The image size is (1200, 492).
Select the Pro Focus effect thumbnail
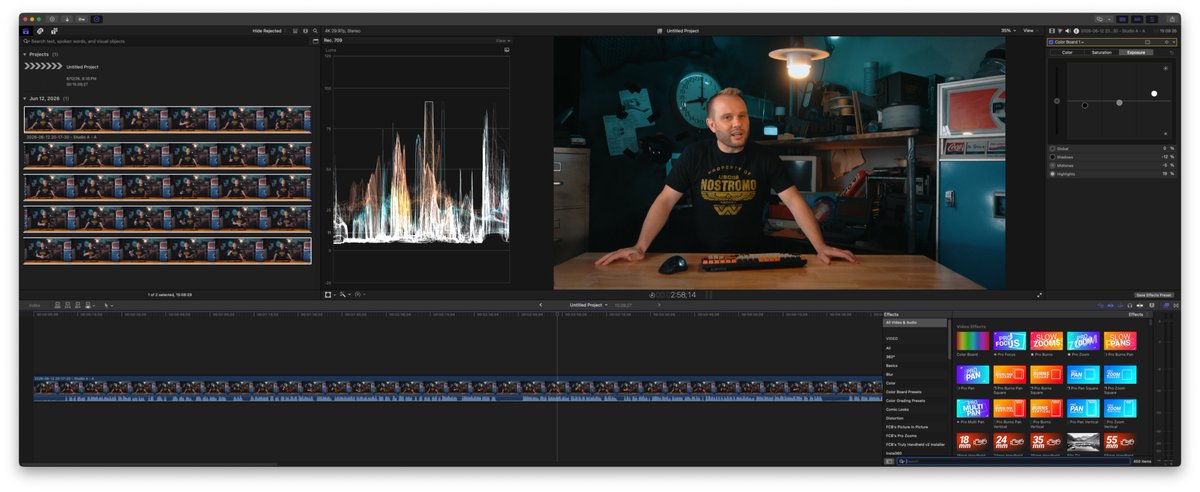1009,341
